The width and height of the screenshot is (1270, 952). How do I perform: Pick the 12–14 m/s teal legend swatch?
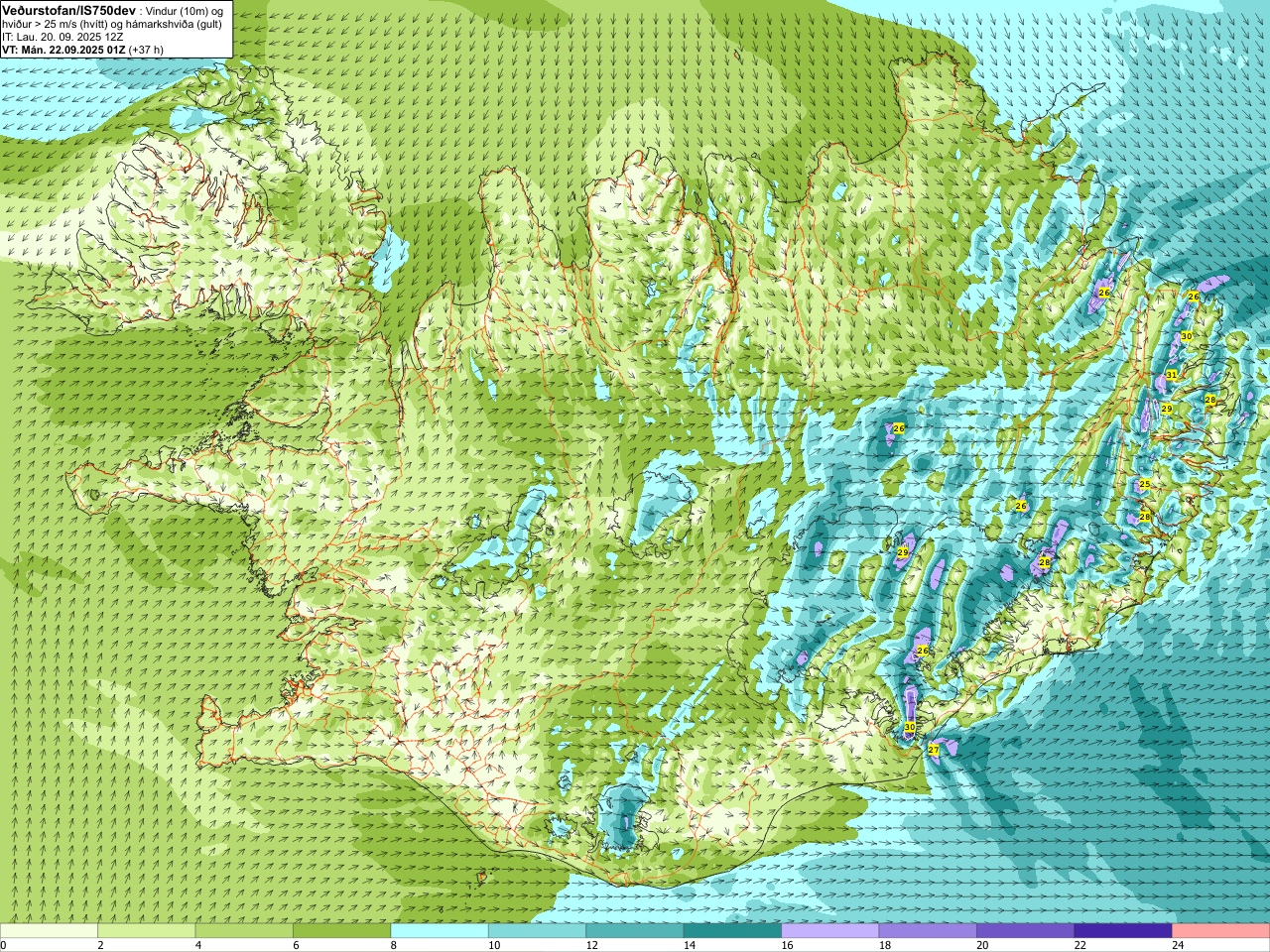[635, 931]
